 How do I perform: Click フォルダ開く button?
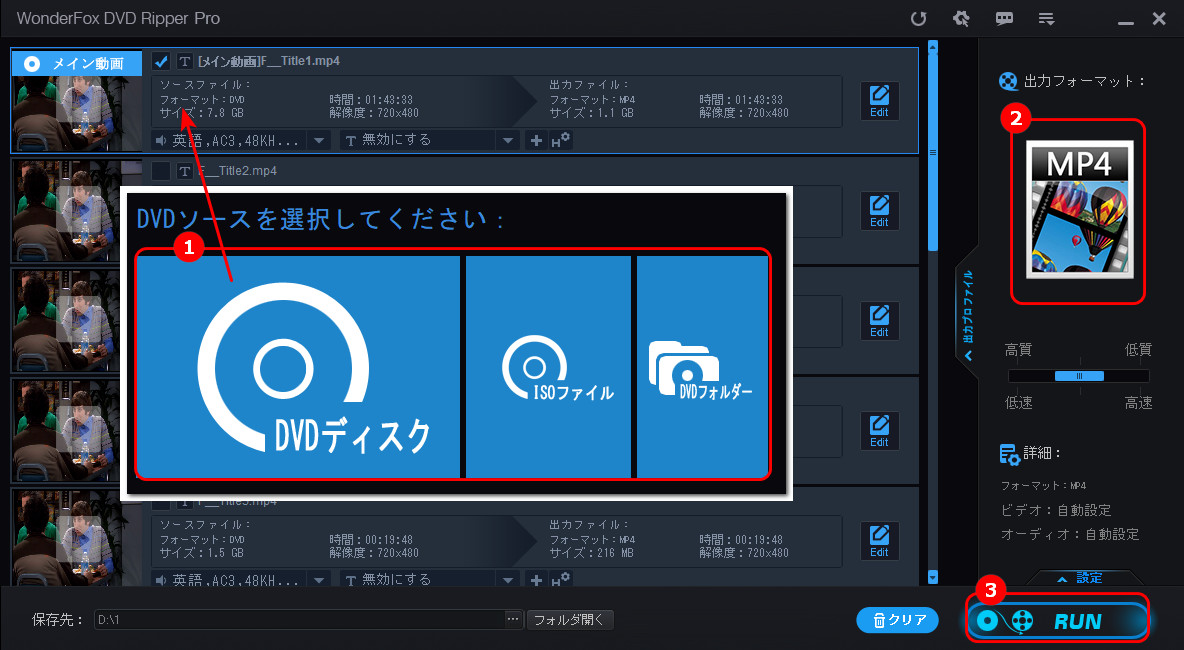(x=570, y=620)
